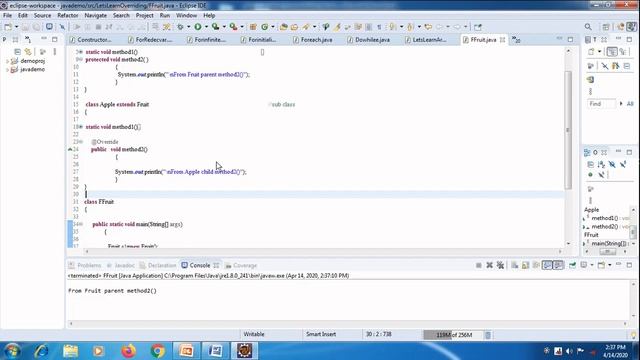Click the gray Terminate square in Console
Viewport: 640px width, 360px height.
click(x=478, y=265)
